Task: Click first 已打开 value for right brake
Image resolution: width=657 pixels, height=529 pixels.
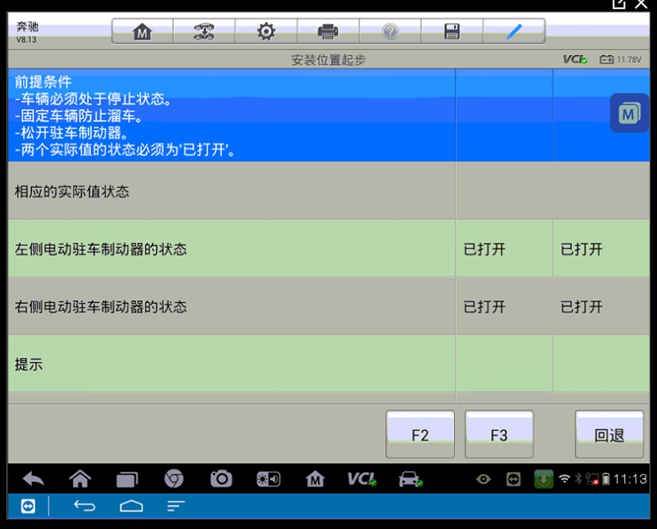Action: pyautogui.click(x=484, y=307)
